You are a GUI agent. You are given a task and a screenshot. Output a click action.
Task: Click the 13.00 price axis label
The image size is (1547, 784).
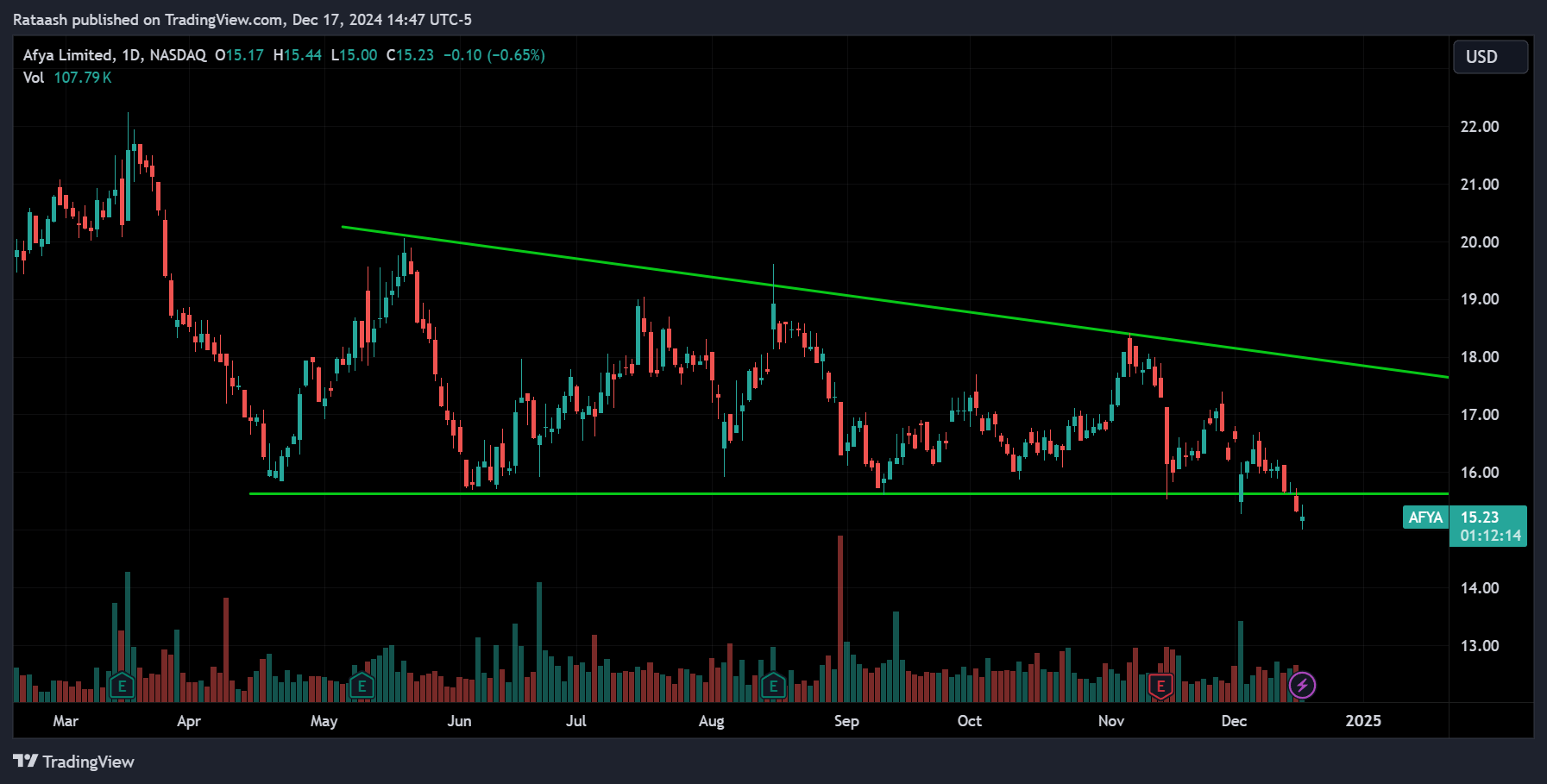tap(1480, 646)
